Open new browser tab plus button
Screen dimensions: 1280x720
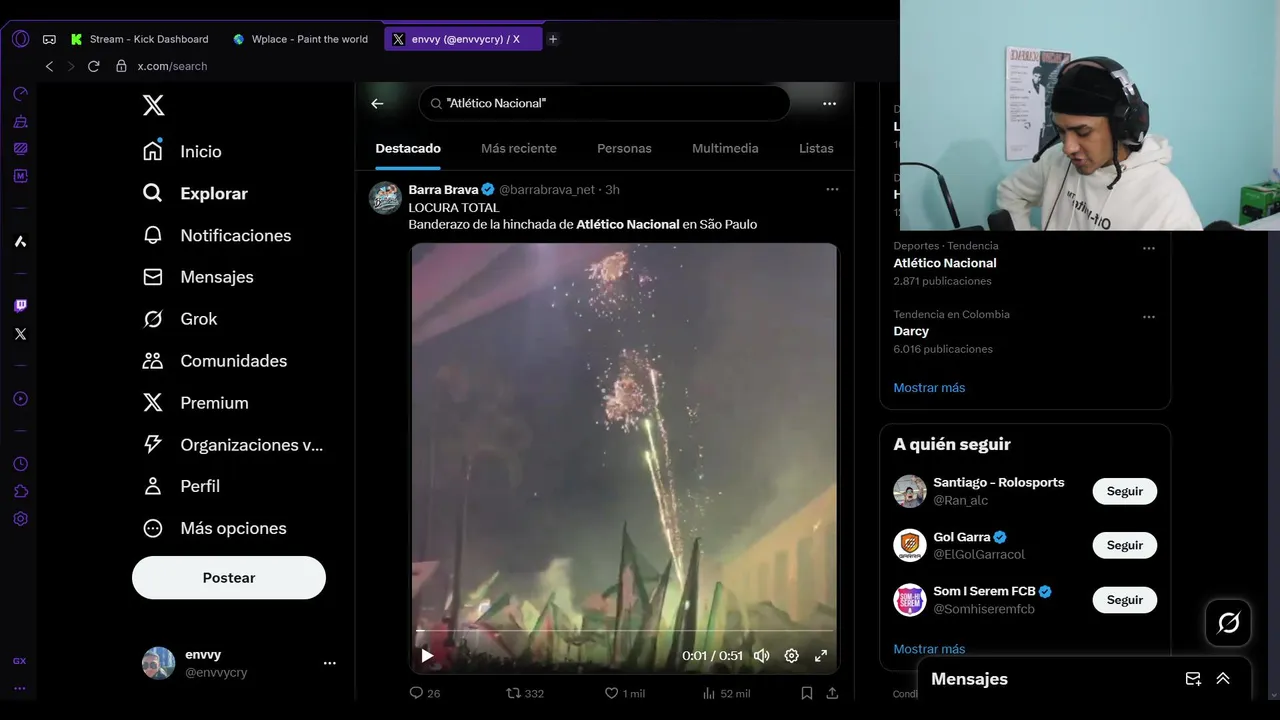coord(553,39)
